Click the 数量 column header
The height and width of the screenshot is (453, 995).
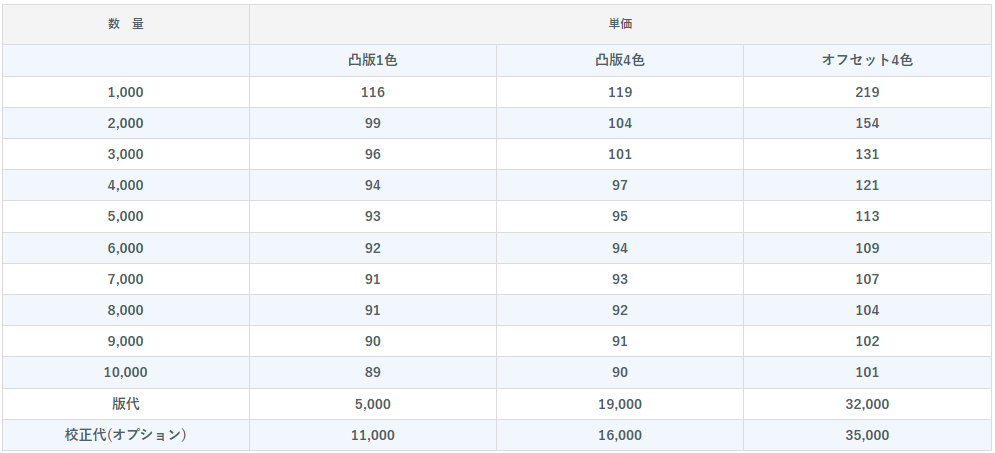[125, 24]
